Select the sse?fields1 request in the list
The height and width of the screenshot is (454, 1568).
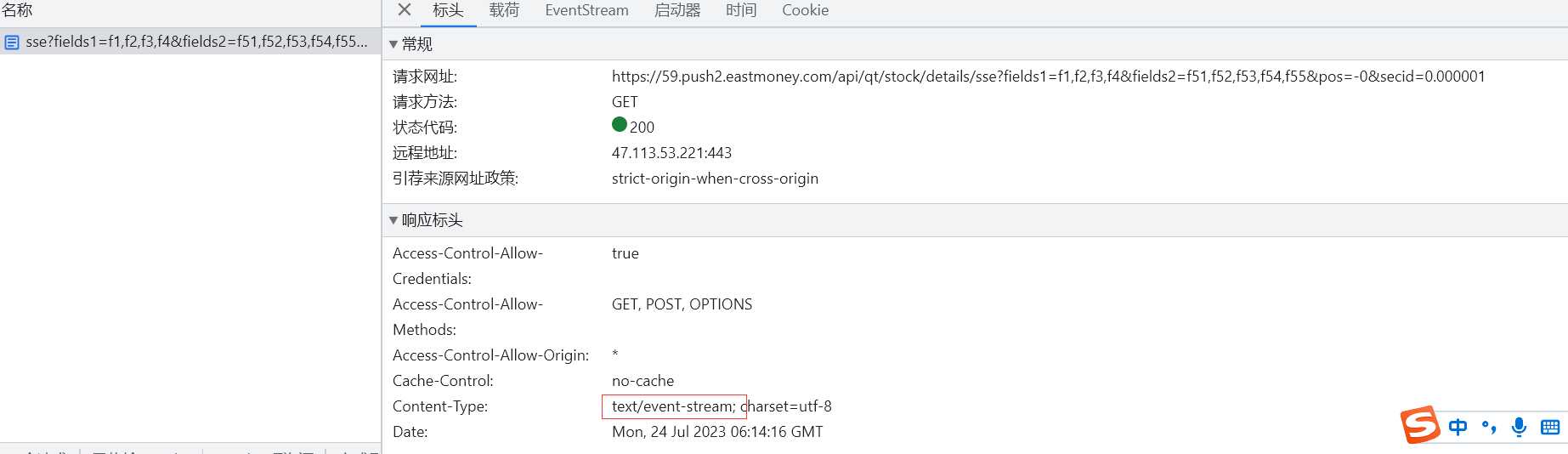click(196, 42)
